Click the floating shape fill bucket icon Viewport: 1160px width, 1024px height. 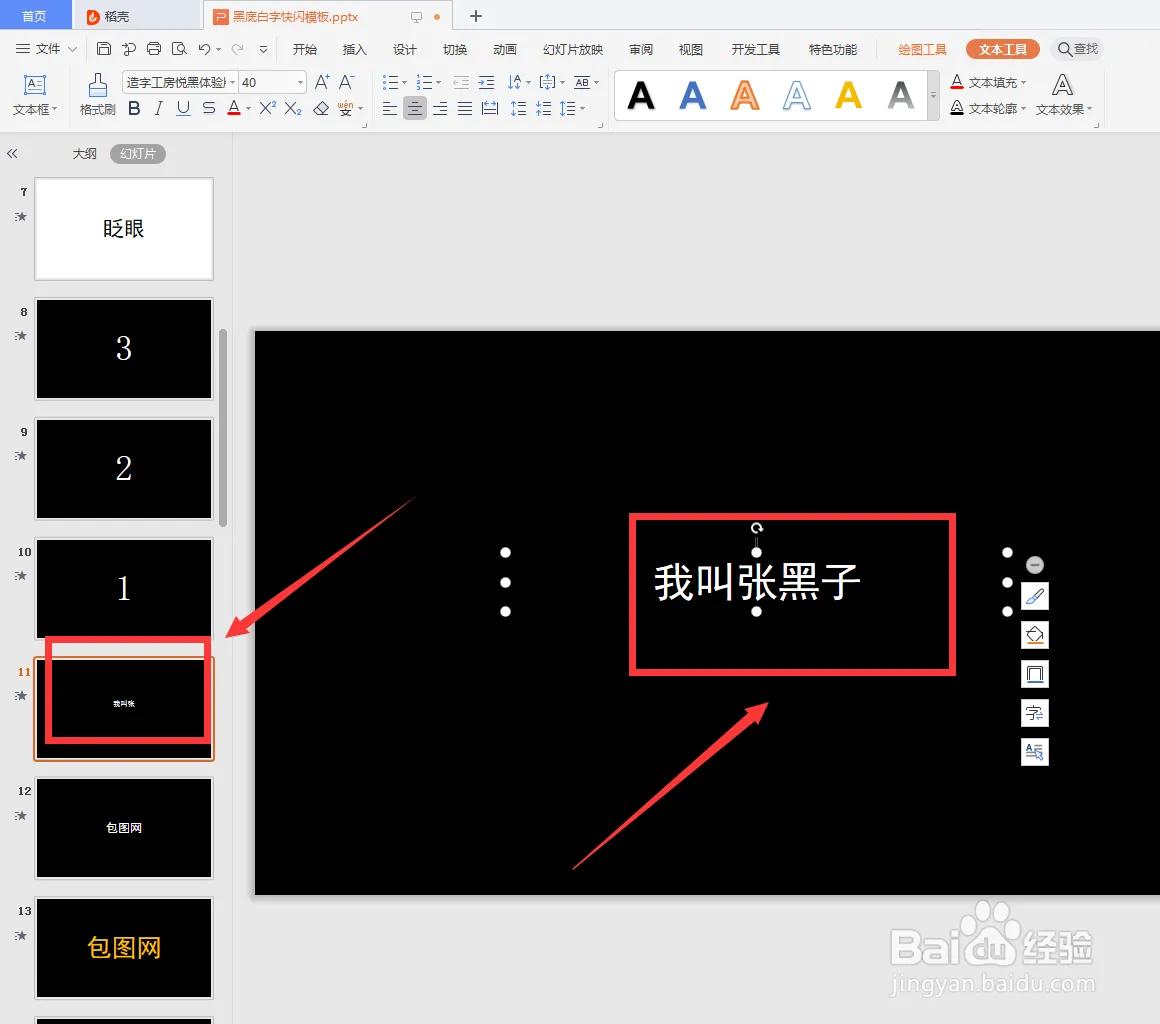[x=1034, y=635]
